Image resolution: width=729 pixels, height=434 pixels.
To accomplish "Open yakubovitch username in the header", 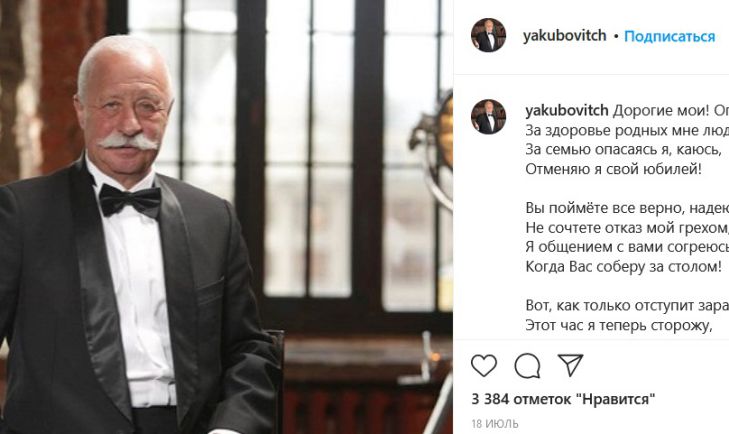I will click(564, 36).
